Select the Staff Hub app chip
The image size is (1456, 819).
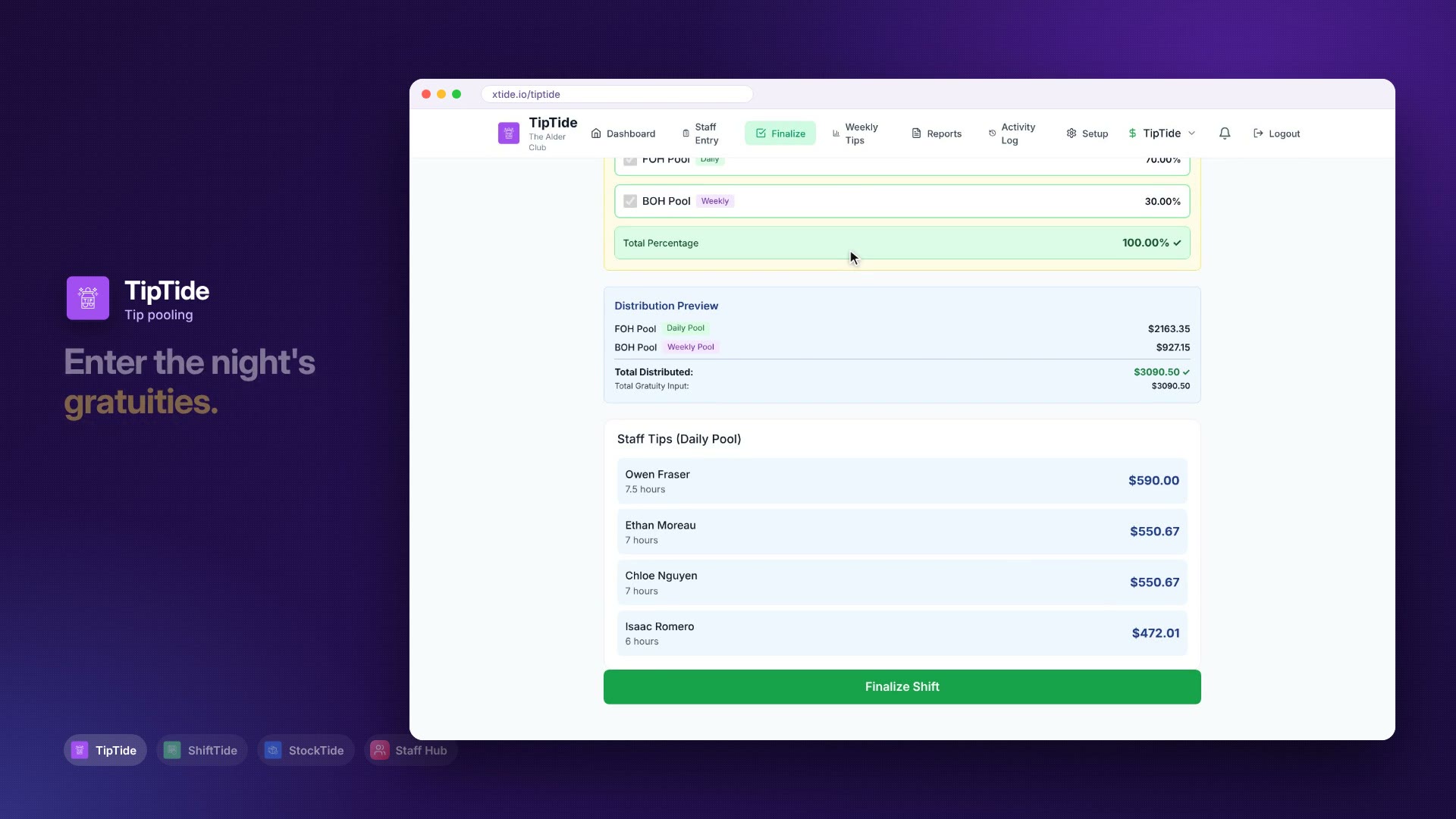pos(410,750)
